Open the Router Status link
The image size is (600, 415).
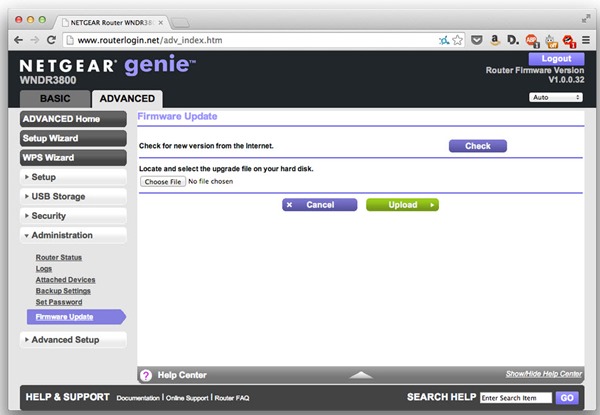(x=59, y=257)
